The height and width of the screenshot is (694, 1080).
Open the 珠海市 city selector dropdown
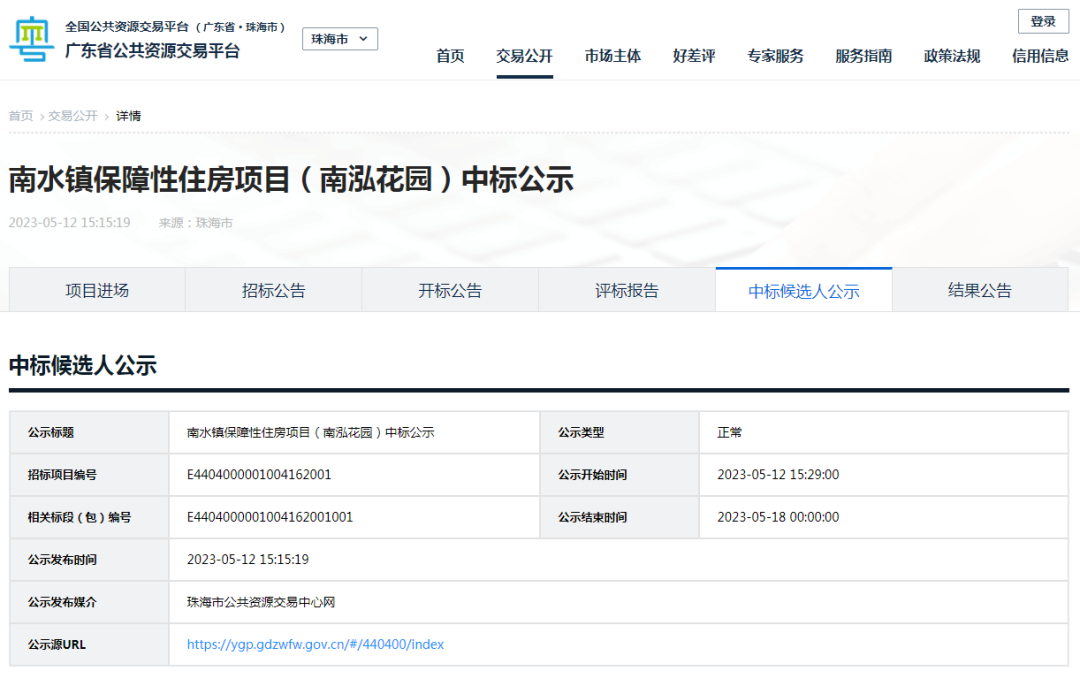coord(333,38)
